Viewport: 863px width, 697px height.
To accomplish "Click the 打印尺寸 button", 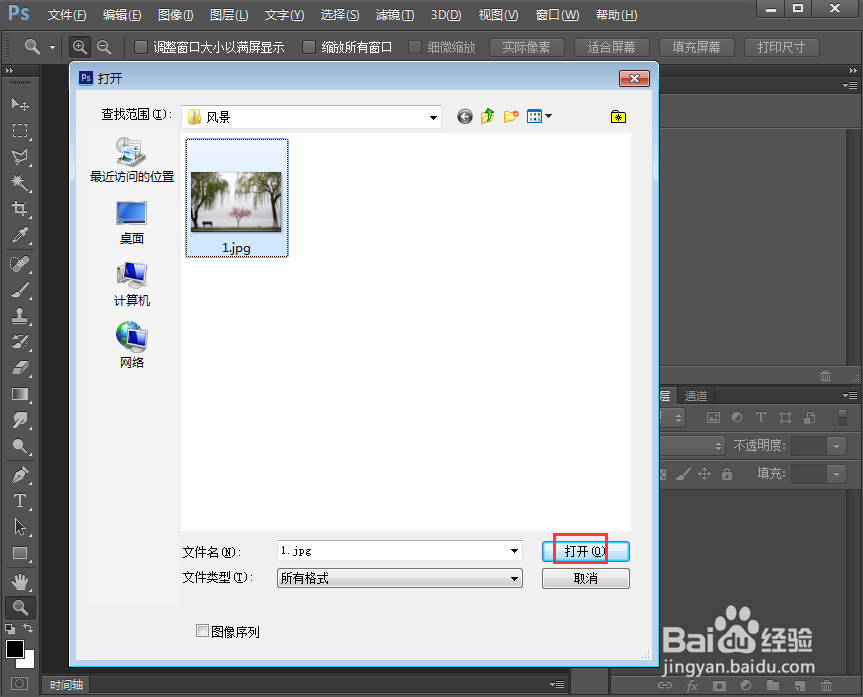I will pyautogui.click(x=782, y=47).
